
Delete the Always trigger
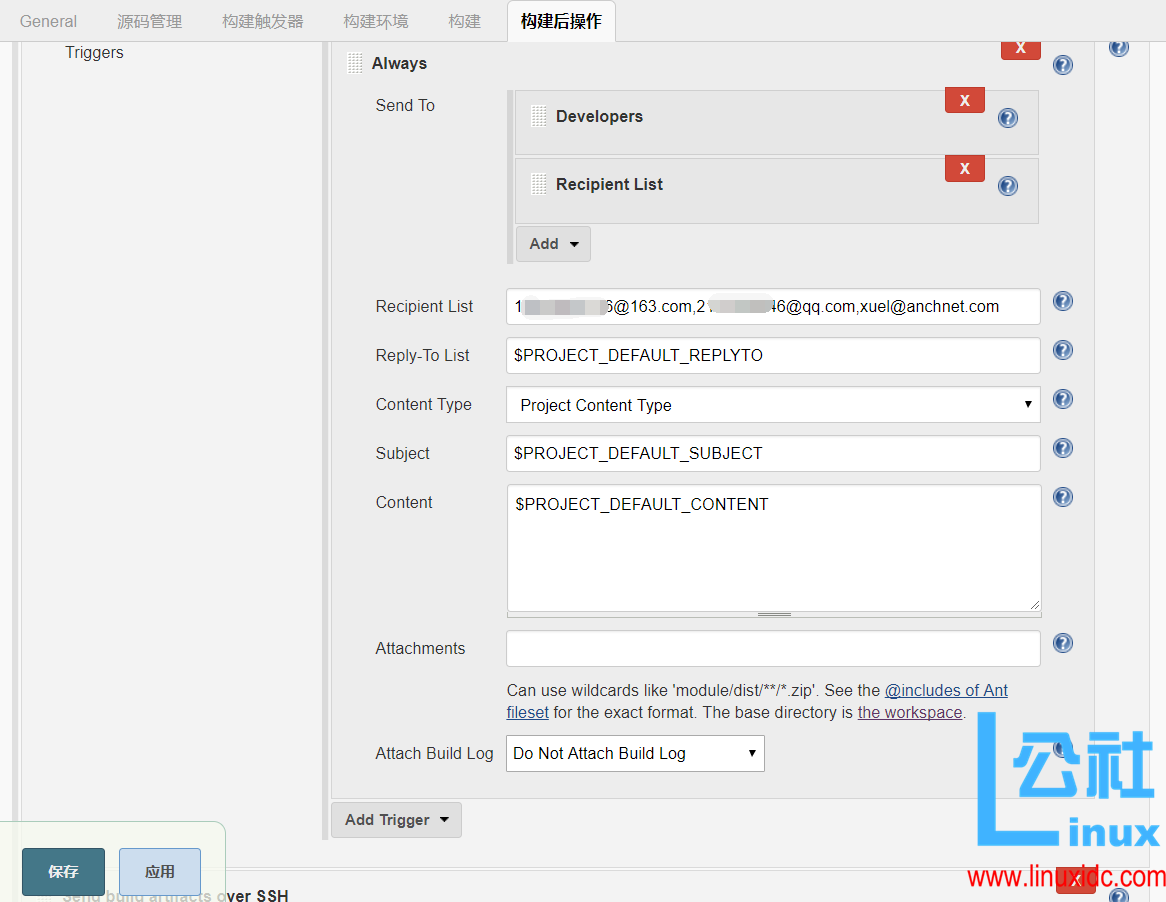[x=1020, y=49]
